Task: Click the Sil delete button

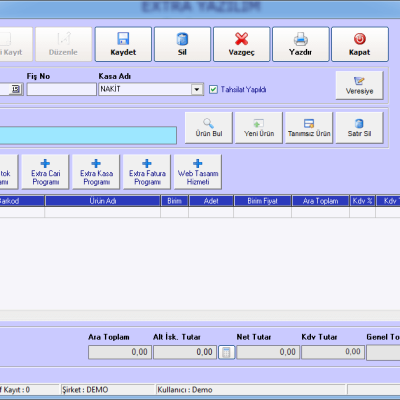Action: [x=182, y=44]
